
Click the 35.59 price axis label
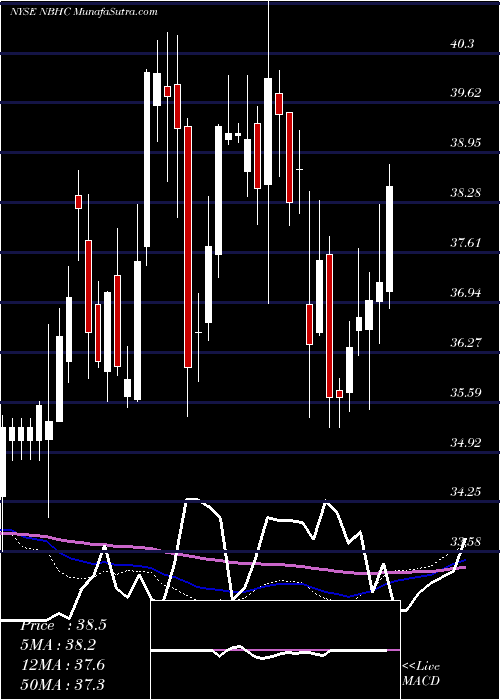tap(466, 393)
